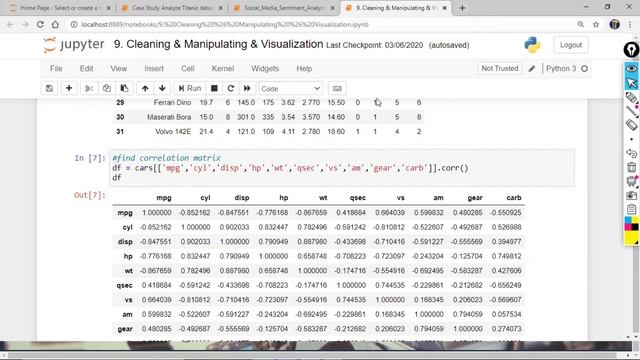Select the annotation eraser tool
The width and height of the screenshot is (640, 360).
[631, 125]
